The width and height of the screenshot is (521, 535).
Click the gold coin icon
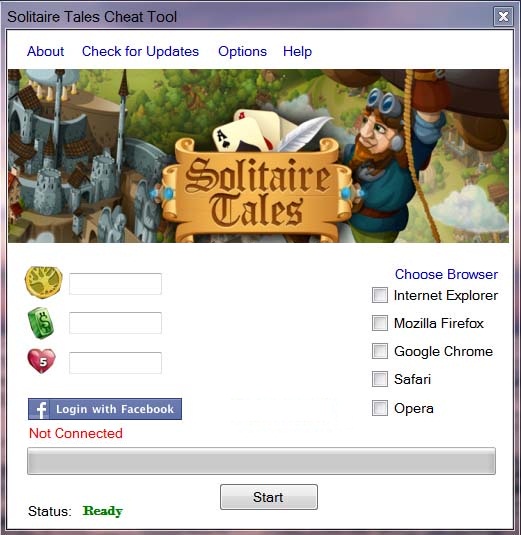click(44, 283)
